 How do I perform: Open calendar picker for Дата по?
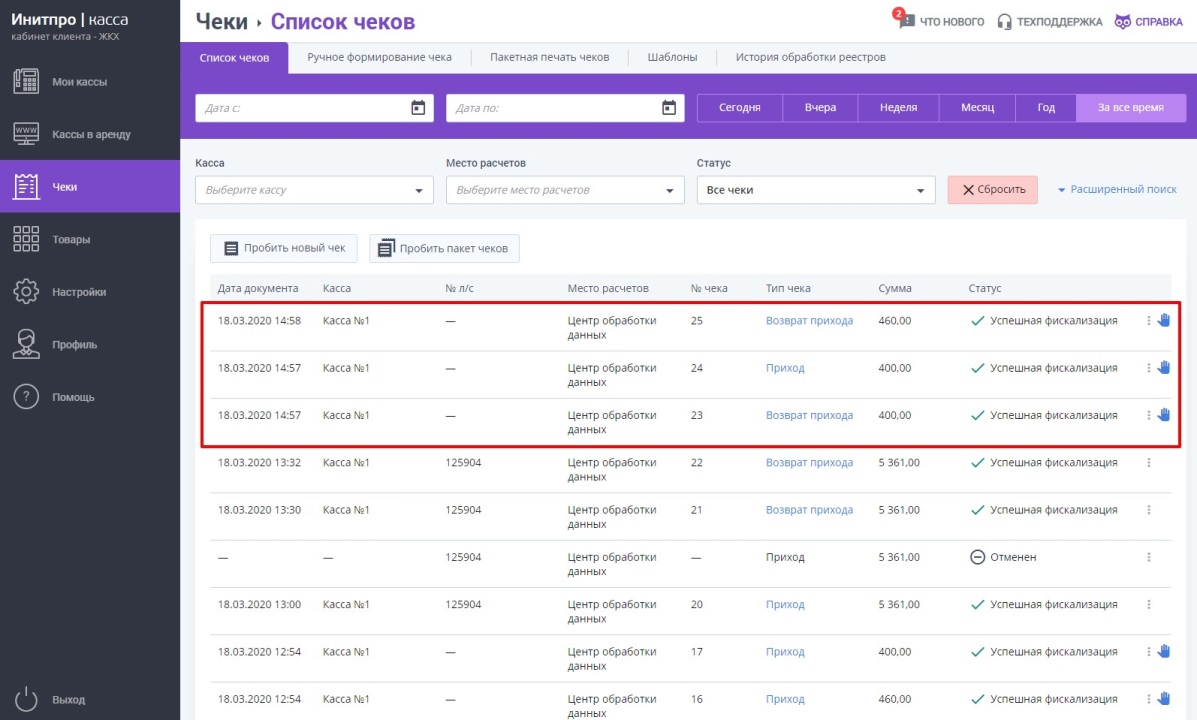click(x=669, y=108)
